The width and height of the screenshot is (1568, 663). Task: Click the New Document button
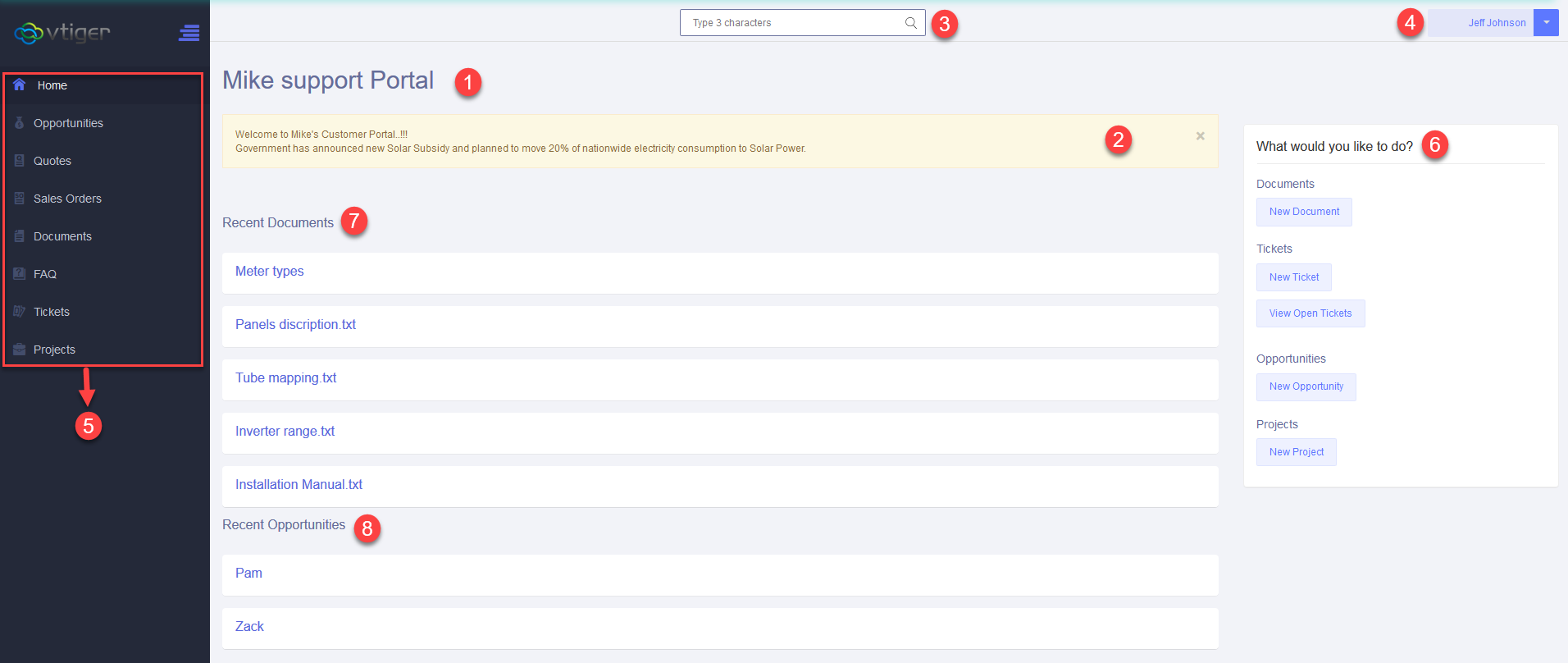click(1304, 212)
